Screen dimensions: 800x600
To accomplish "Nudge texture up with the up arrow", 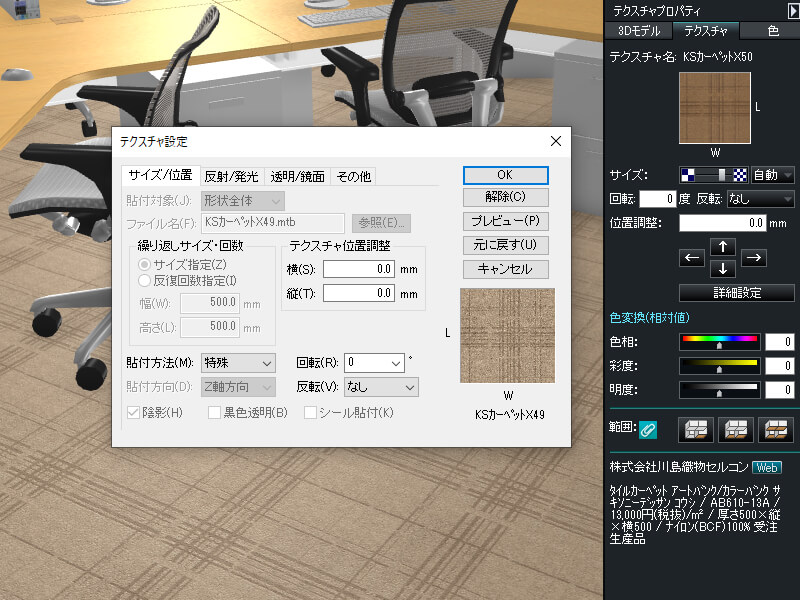I will pyautogui.click(x=721, y=246).
